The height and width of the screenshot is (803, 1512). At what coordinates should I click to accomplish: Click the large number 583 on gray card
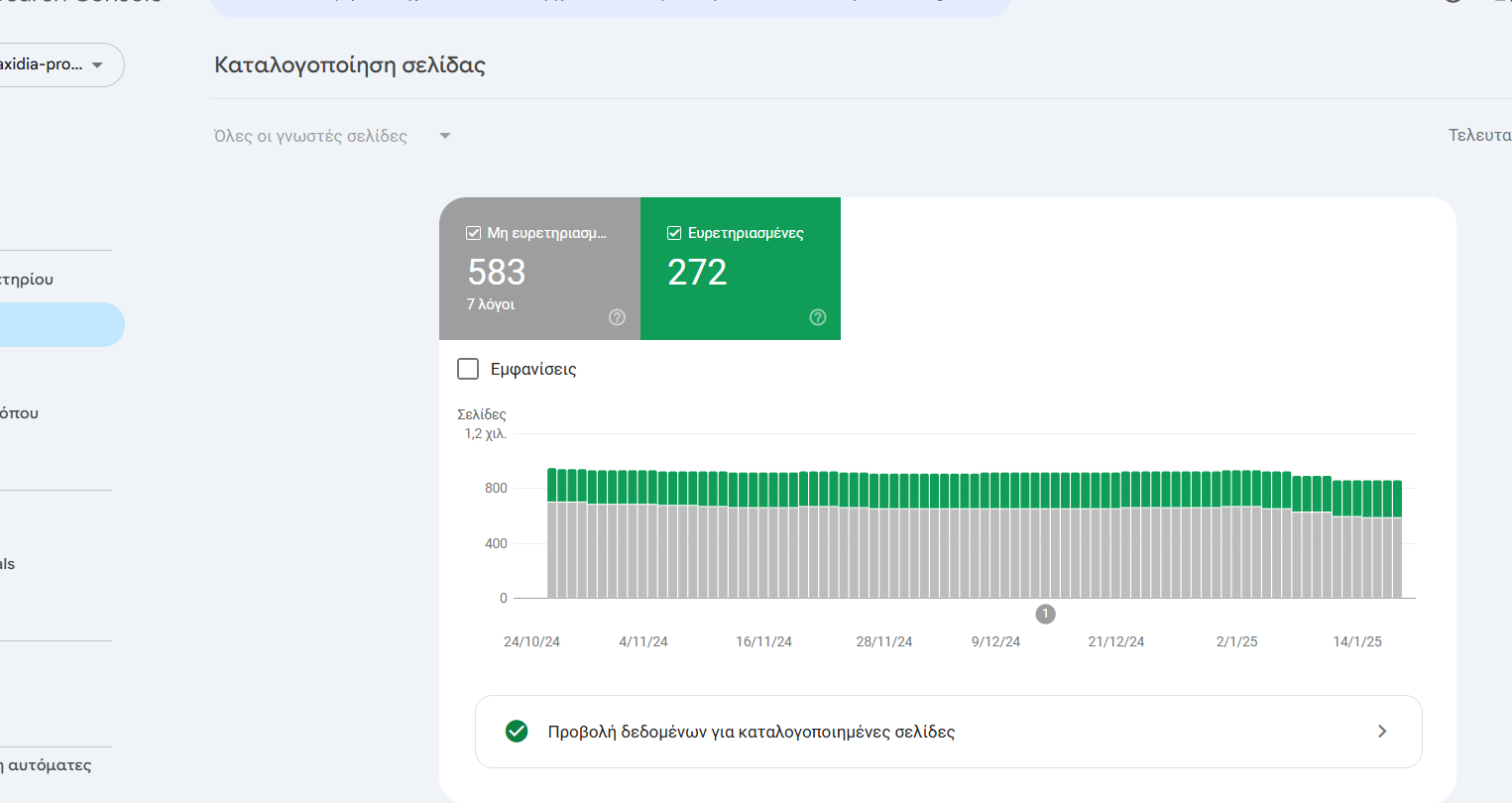pos(497,272)
